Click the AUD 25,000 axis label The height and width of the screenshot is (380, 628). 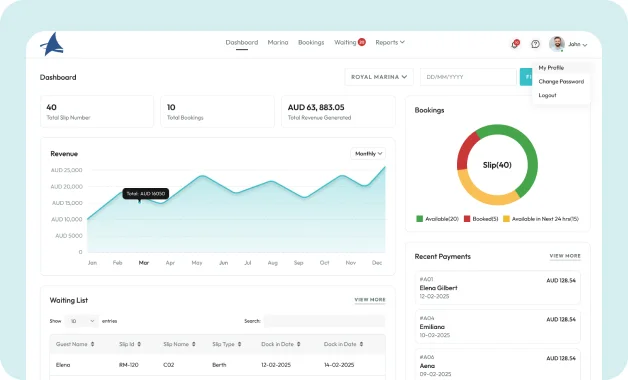click(x=66, y=170)
